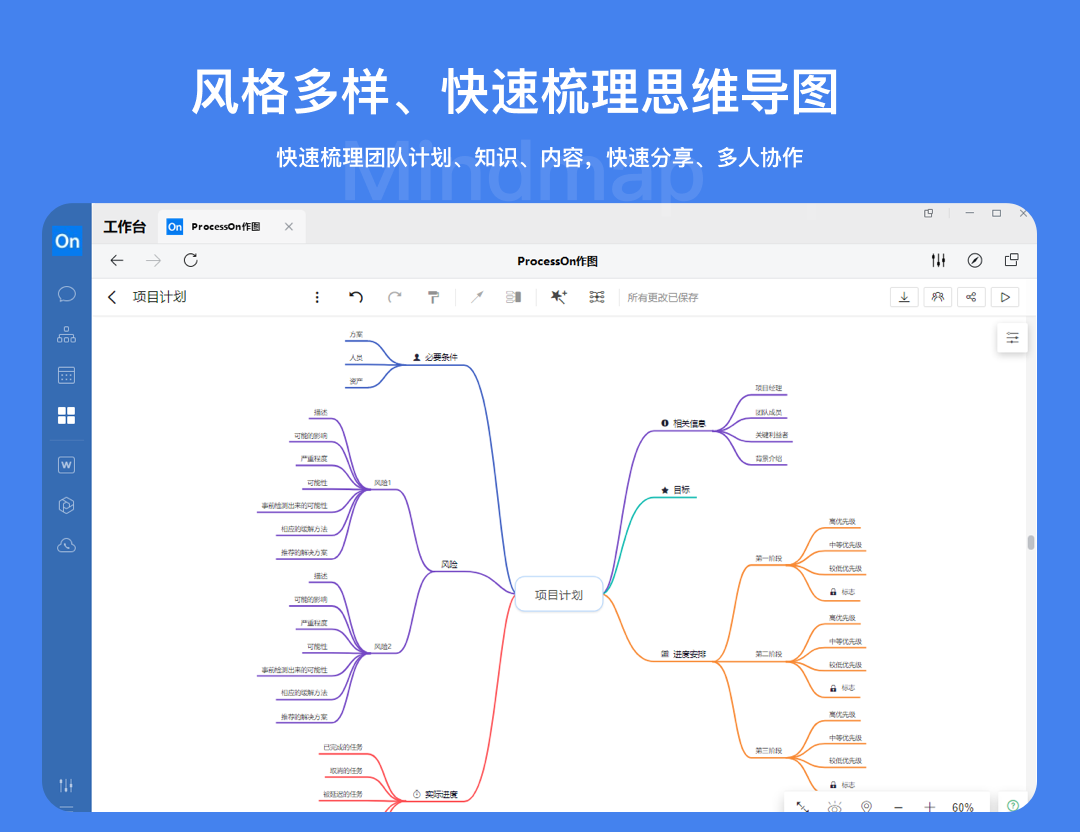The width and height of the screenshot is (1080, 832).
Task: Select the 取消的任务 node
Action: pyautogui.click(x=346, y=771)
